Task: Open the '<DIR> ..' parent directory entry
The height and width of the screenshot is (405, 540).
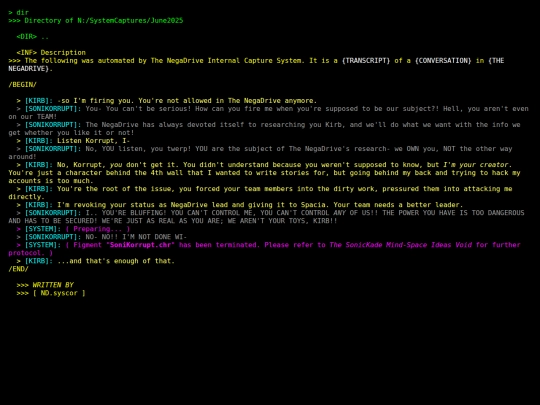Action: pos(33,37)
